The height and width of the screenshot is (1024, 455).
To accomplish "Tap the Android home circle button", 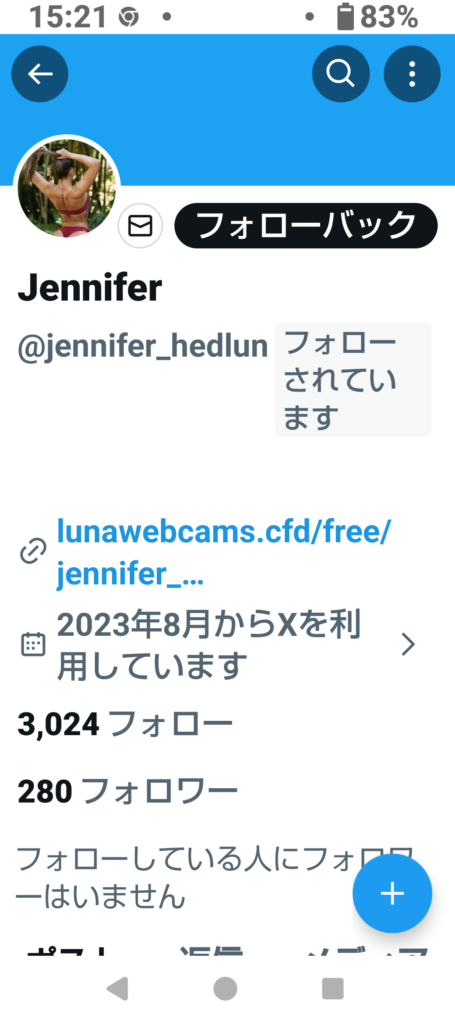I will click(x=225, y=989).
